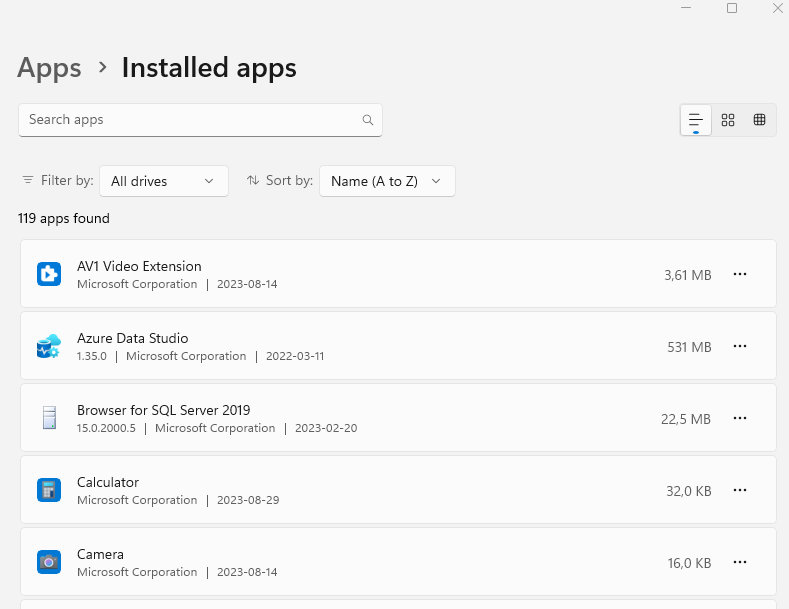Click the 3,61 MB size value
The image size is (789, 609).
click(x=687, y=275)
